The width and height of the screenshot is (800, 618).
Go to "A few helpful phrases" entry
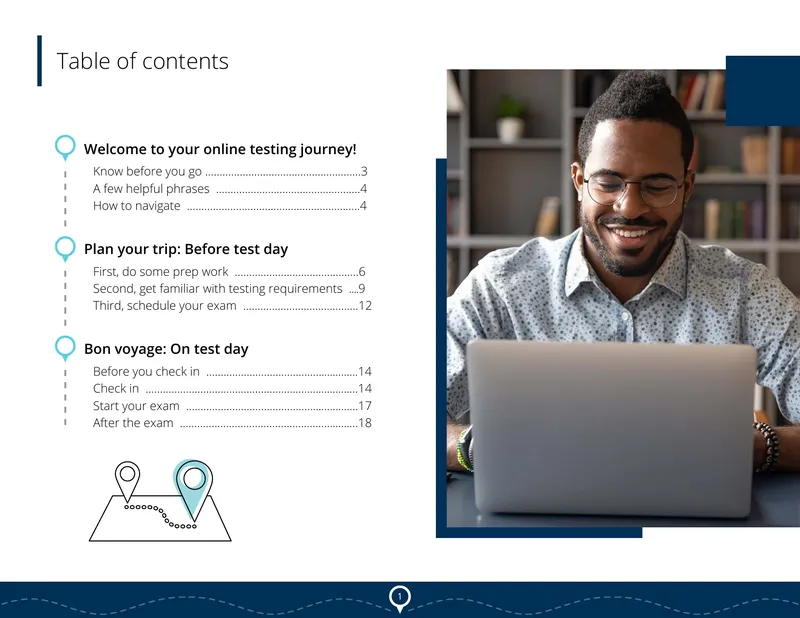[x=230, y=188]
